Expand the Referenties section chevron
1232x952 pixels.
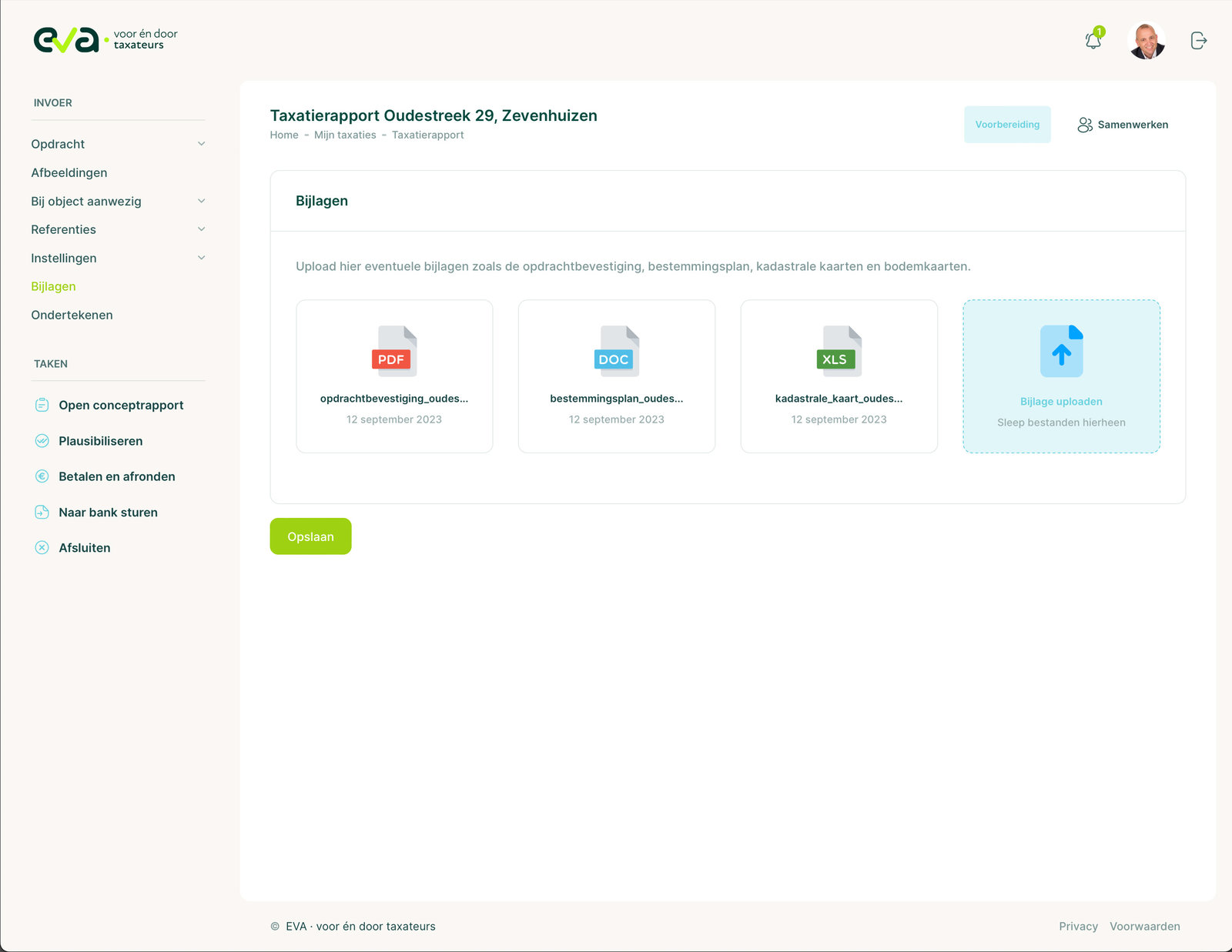point(201,229)
